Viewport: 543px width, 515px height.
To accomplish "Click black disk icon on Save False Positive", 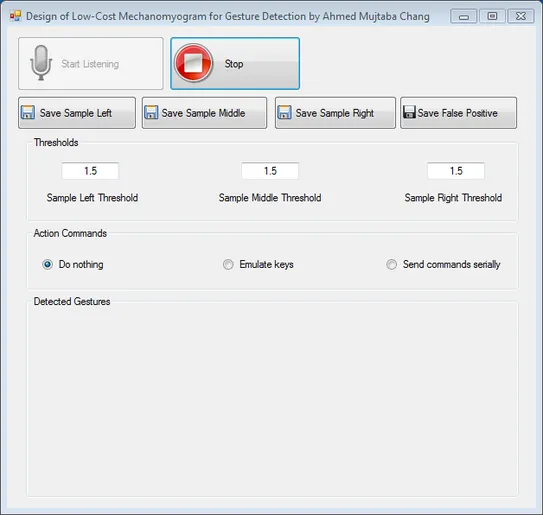I will [409, 112].
